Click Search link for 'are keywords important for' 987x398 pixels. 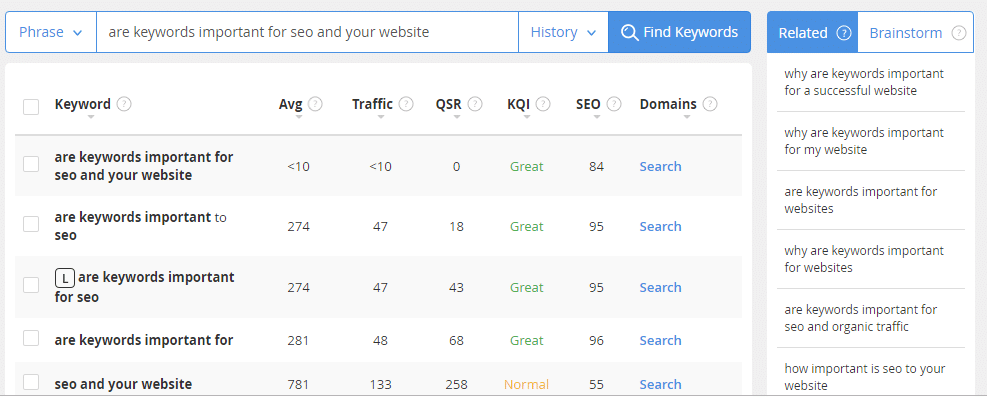click(x=660, y=341)
